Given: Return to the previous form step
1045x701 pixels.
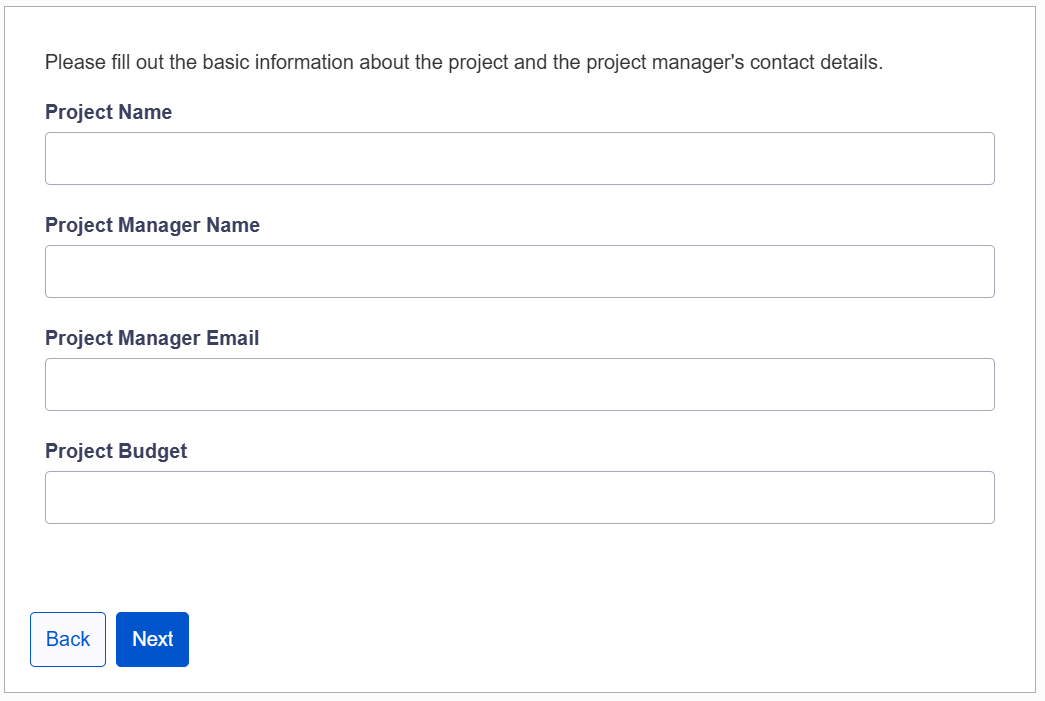Looking at the screenshot, I should click(68, 639).
